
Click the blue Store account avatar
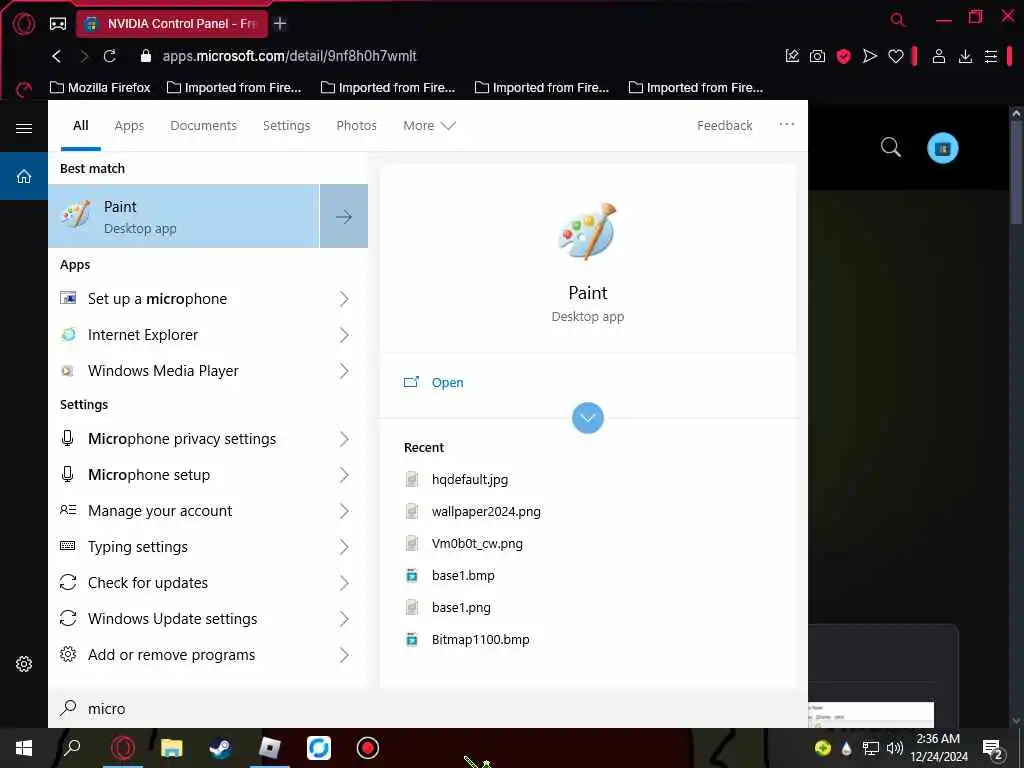pyautogui.click(x=942, y=149)
